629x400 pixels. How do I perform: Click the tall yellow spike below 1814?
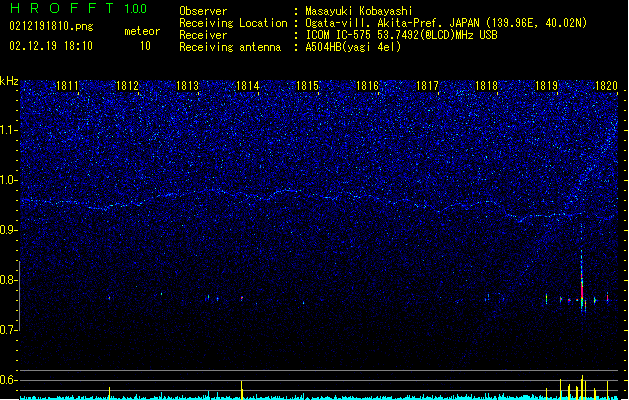pyautogui.click(x=242, y=388)
